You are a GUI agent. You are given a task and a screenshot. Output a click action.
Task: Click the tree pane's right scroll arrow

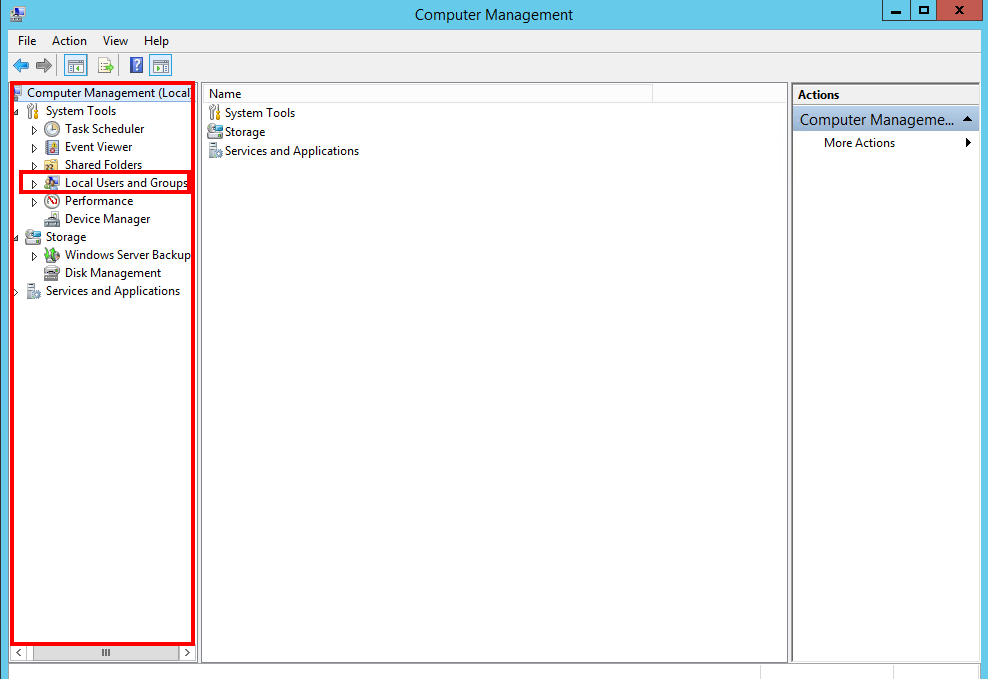click(187, 653)
